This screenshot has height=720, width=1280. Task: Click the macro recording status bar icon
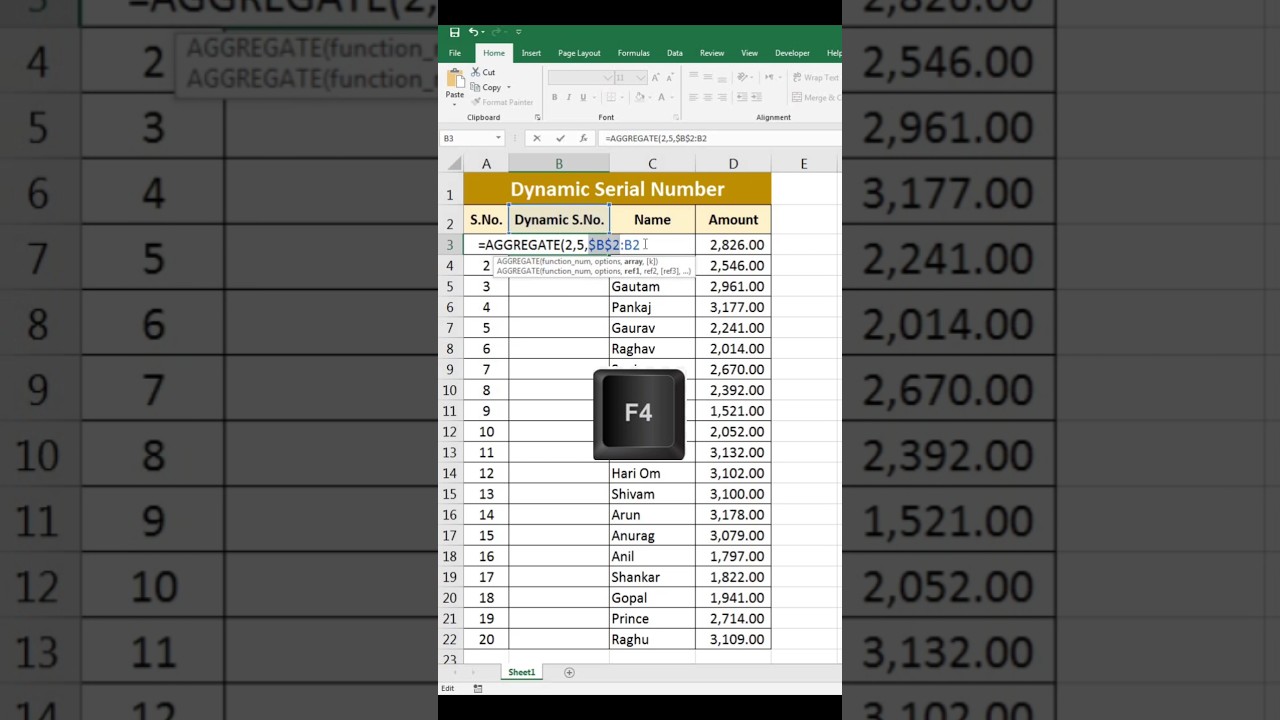point(478,688)
